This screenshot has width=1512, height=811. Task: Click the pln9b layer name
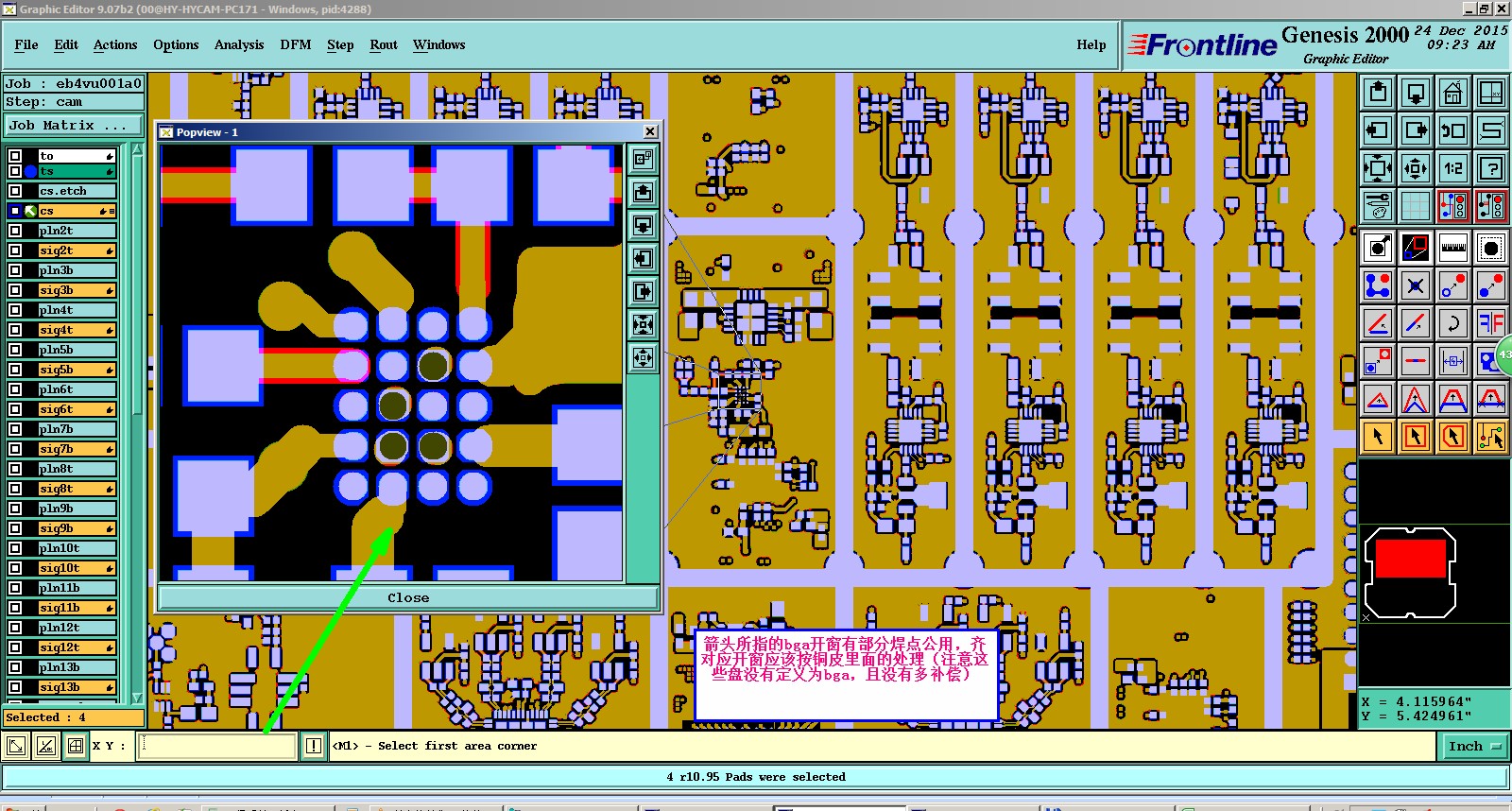[x=77, y=509]
